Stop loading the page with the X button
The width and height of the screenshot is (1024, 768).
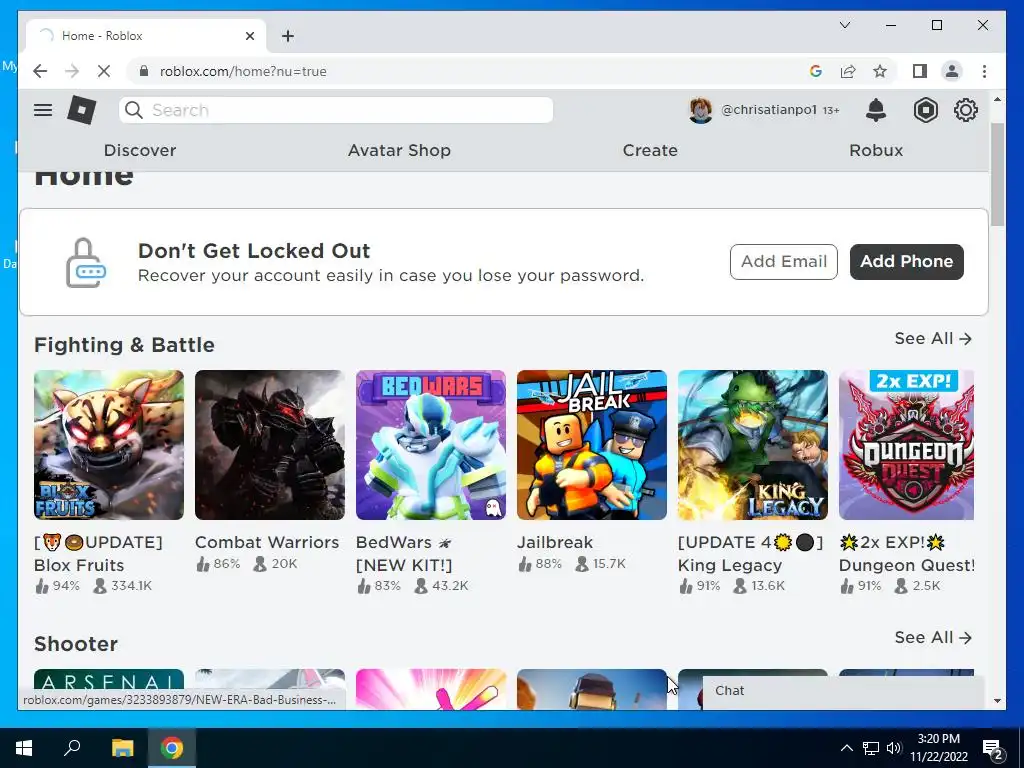tap(104, 71)
